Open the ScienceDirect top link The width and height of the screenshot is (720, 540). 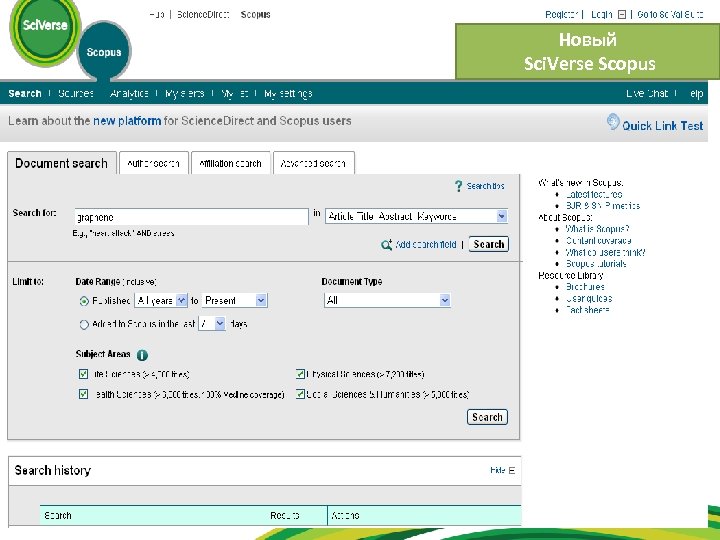(203, 15)
